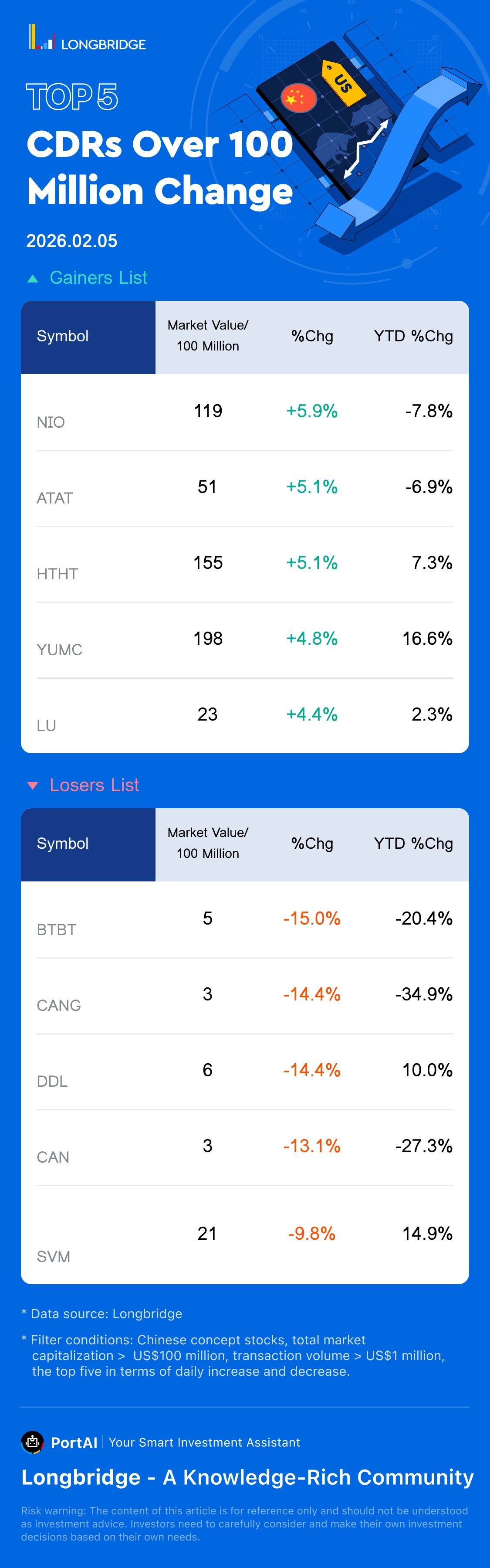Click the HTHT +5.1% change value

(311, 562)
